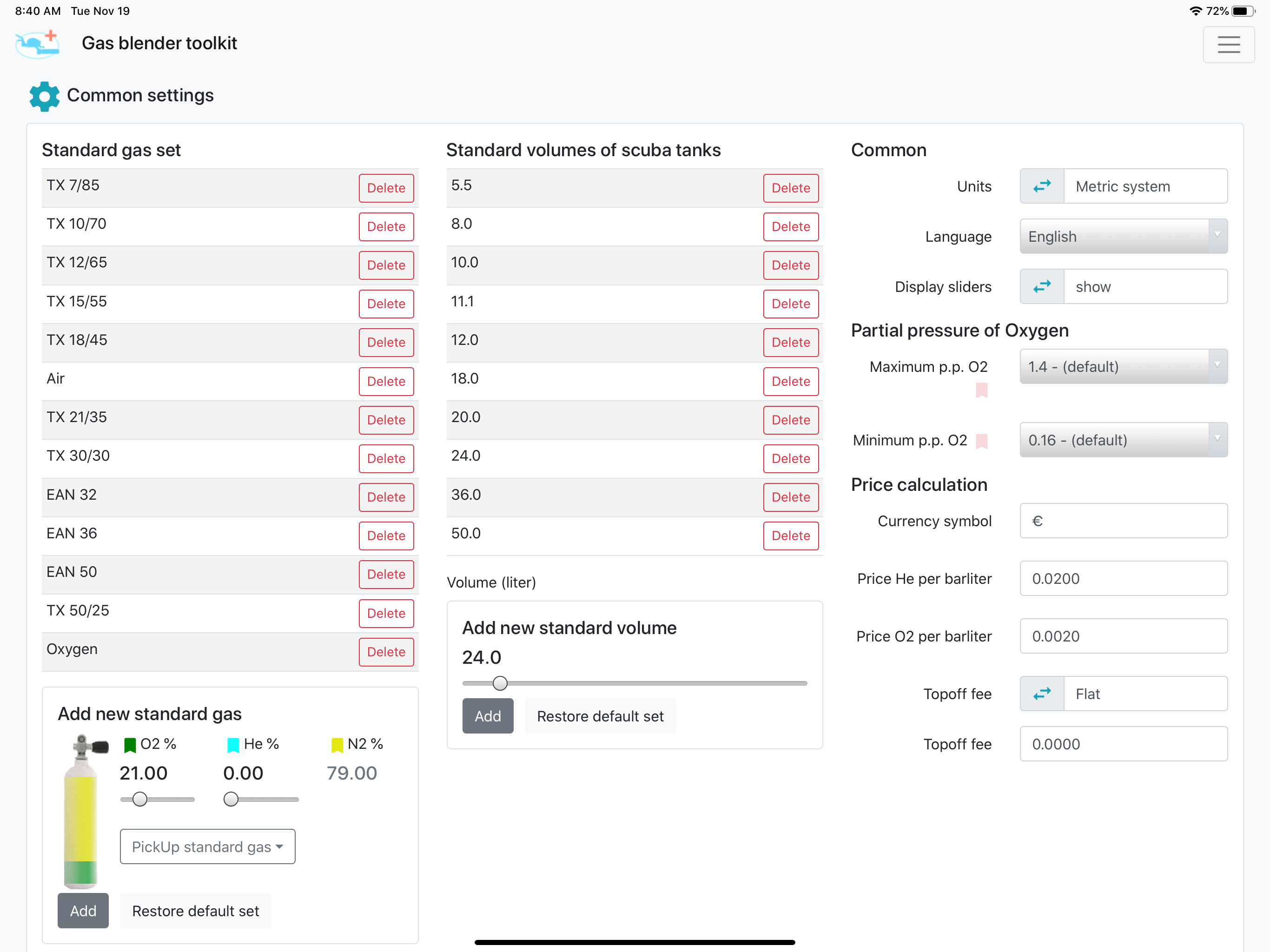
Task: Click the Minimum p.p. O2 bookmark icon
Action: point(981,441)
